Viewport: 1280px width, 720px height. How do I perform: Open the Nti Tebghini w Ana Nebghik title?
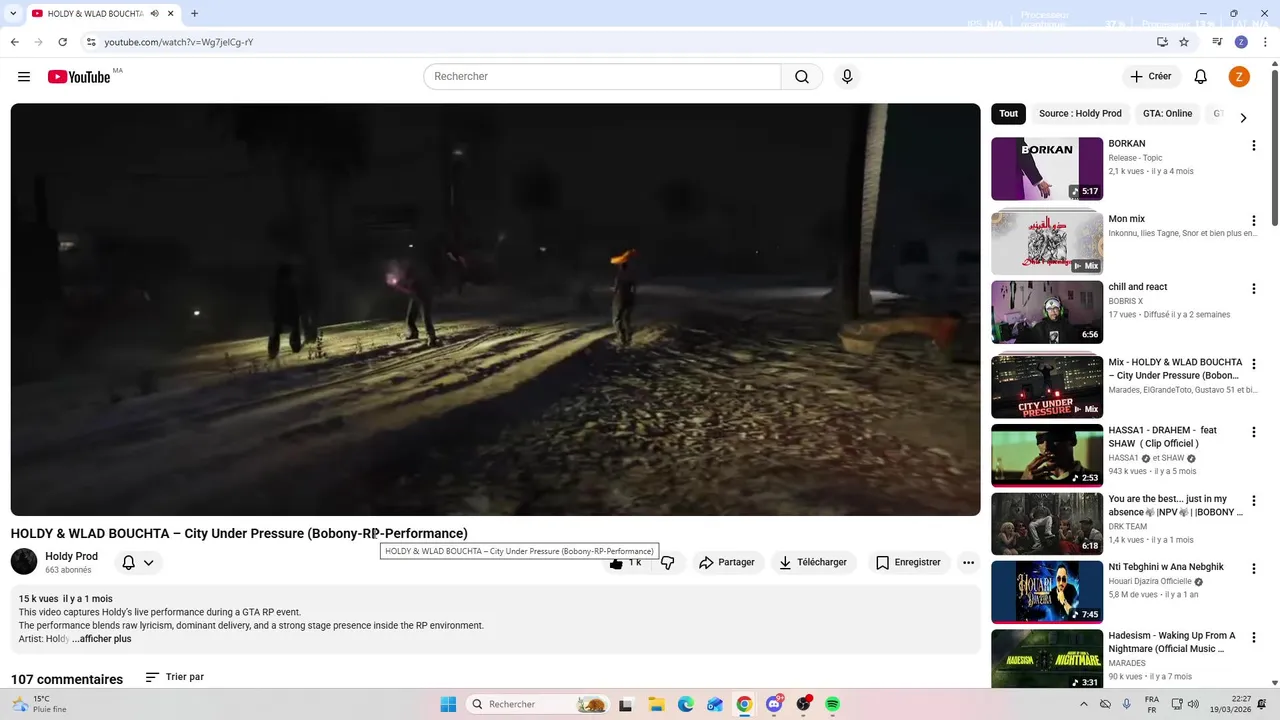tap(1166, 567)
